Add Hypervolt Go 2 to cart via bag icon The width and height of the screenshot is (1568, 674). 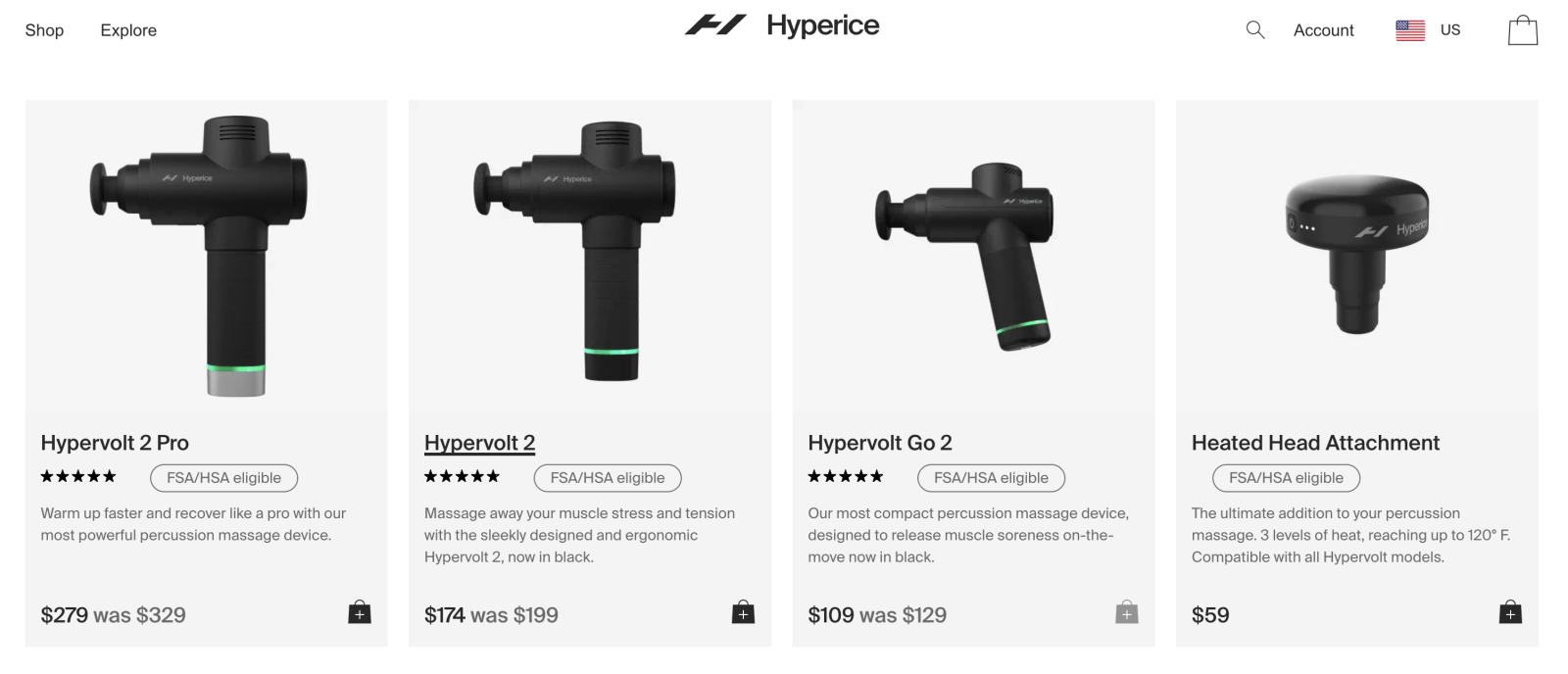click(1128, 612)
